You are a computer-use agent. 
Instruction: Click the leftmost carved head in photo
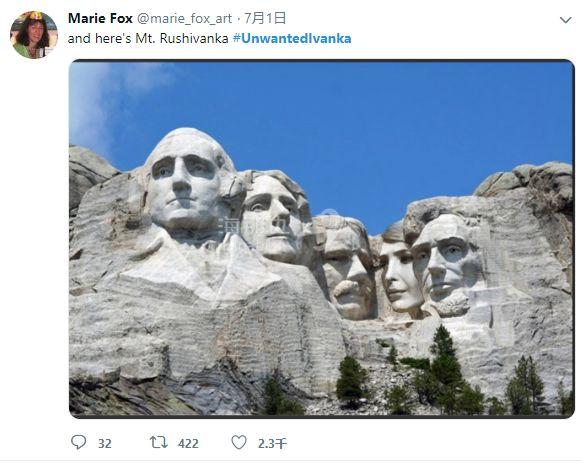point(185,182)
